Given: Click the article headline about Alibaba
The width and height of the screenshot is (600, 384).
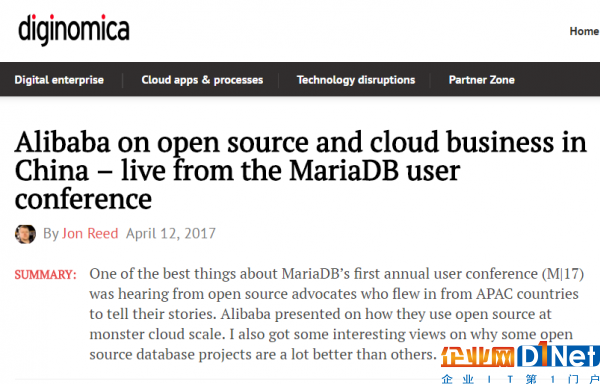Looking at the screenshot, I should click(300, 170).
